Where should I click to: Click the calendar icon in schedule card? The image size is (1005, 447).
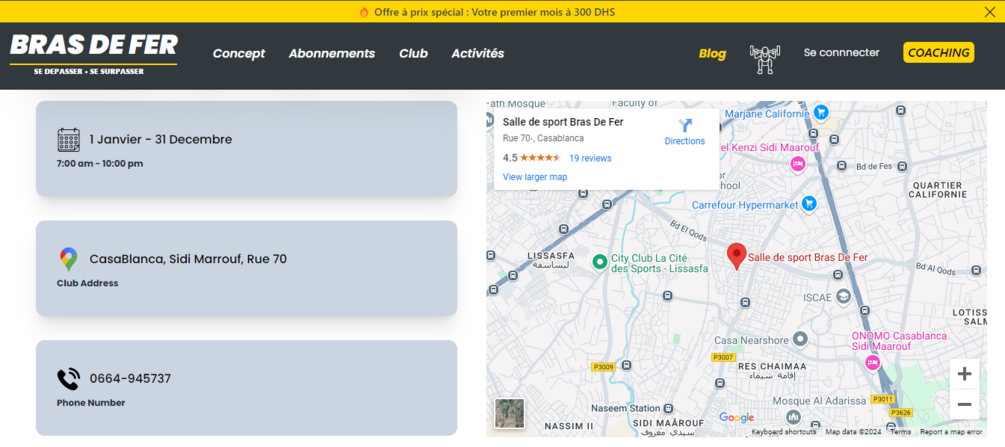tap(69, 140)
